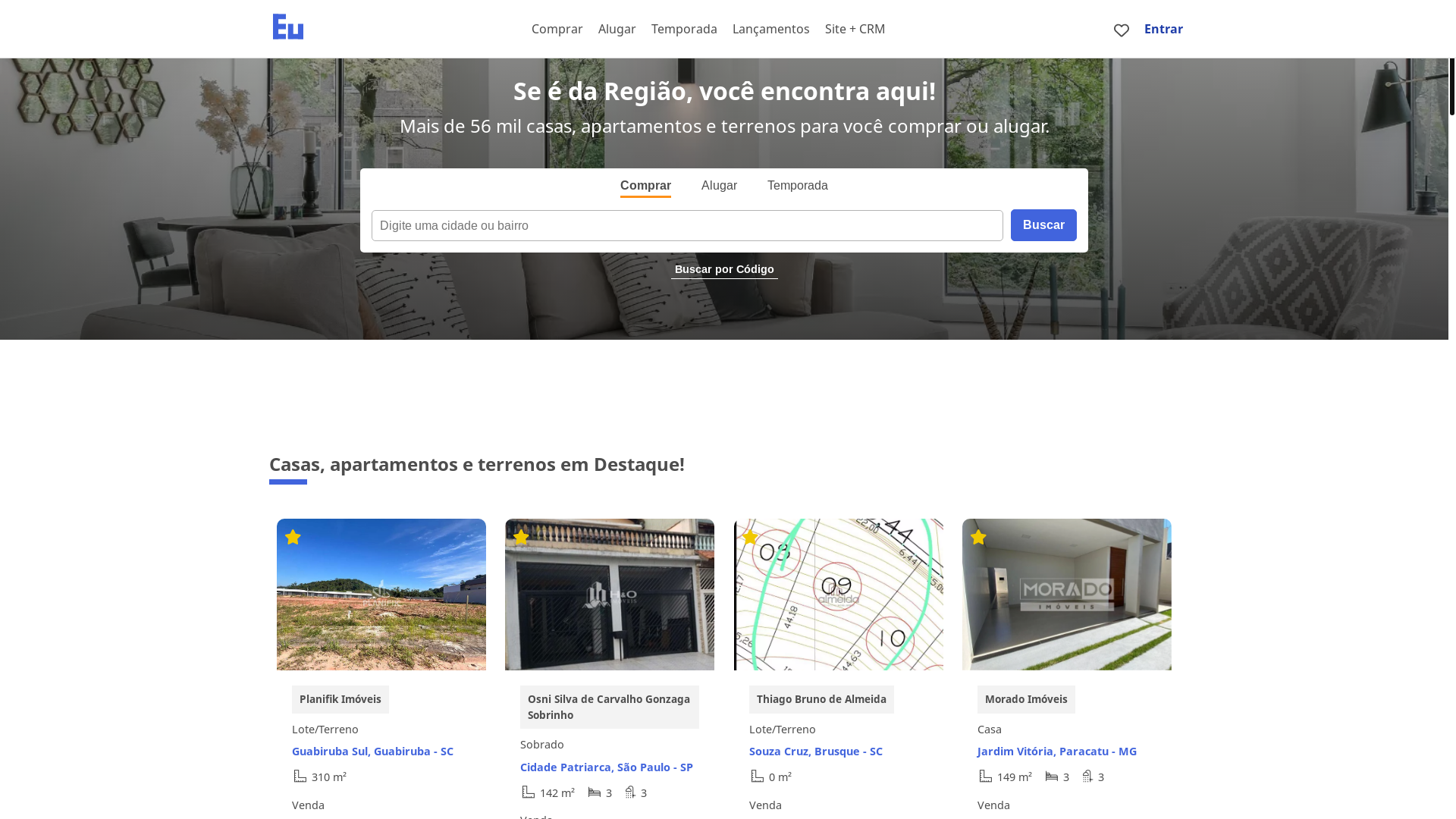Click Casas, apartamentos e terrenos em Destaque heading

[477, 464]
